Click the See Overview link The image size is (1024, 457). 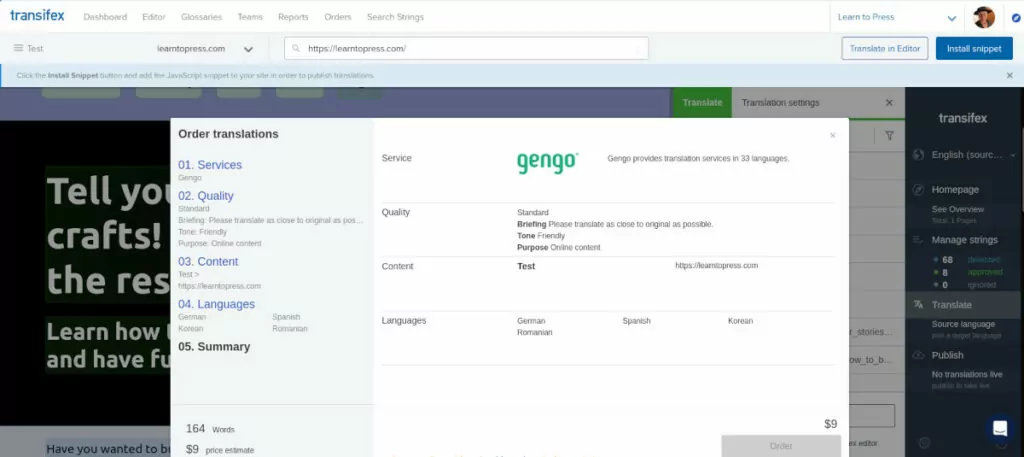(x=957, y=210)
